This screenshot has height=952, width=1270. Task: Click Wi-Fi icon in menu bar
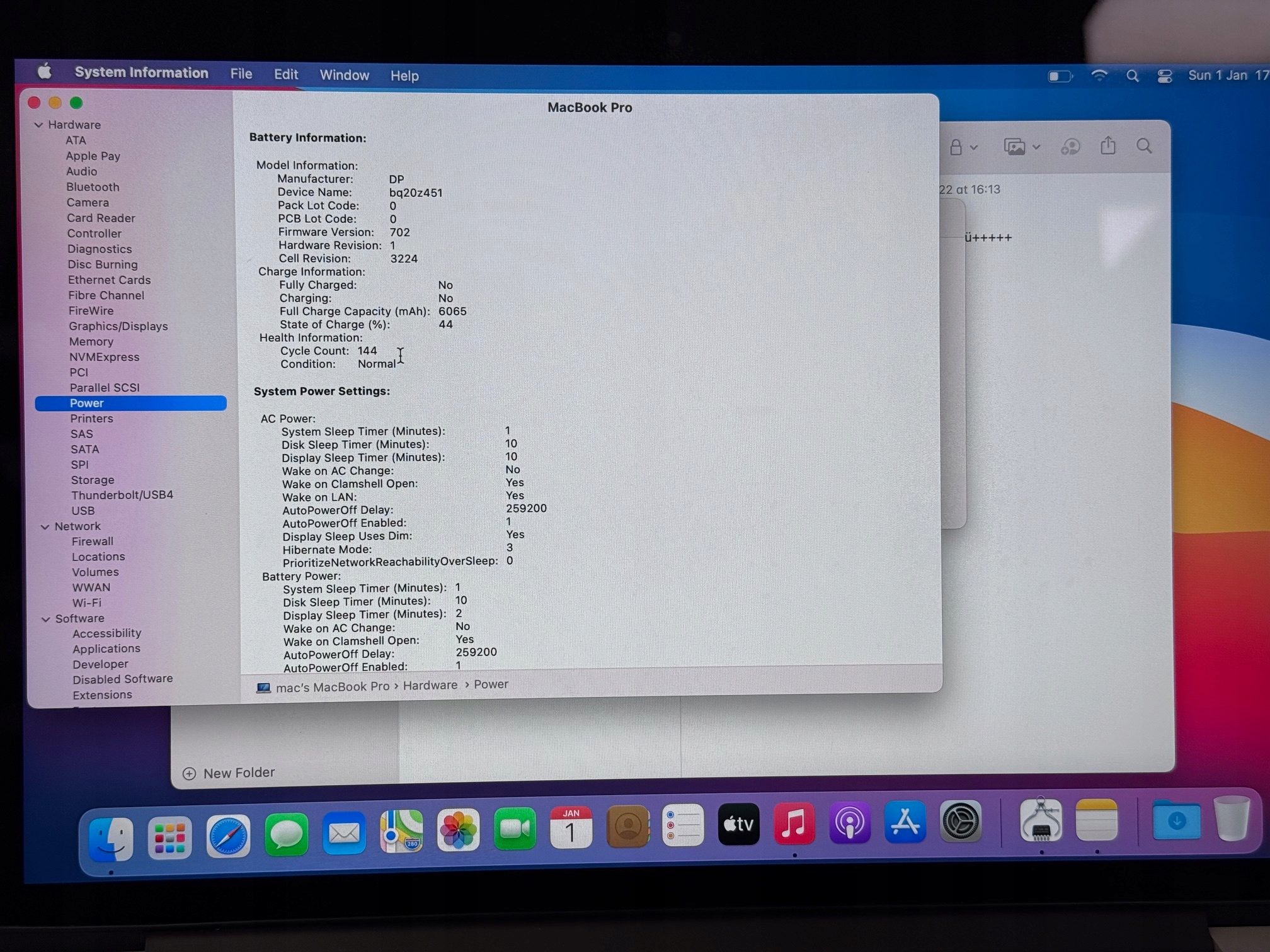pyautogui.click(x=1099, y=76)
